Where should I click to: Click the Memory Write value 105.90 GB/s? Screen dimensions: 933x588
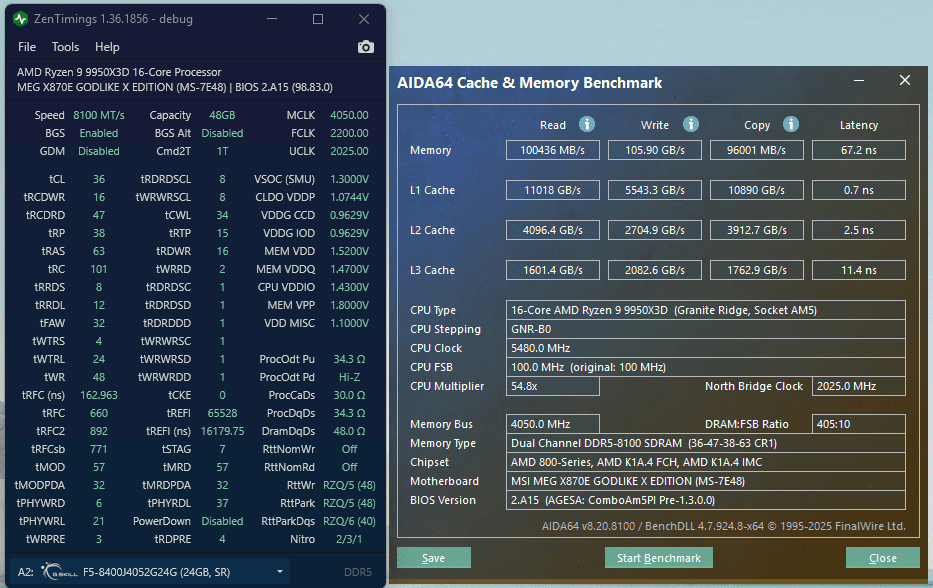tap(655, 150)
